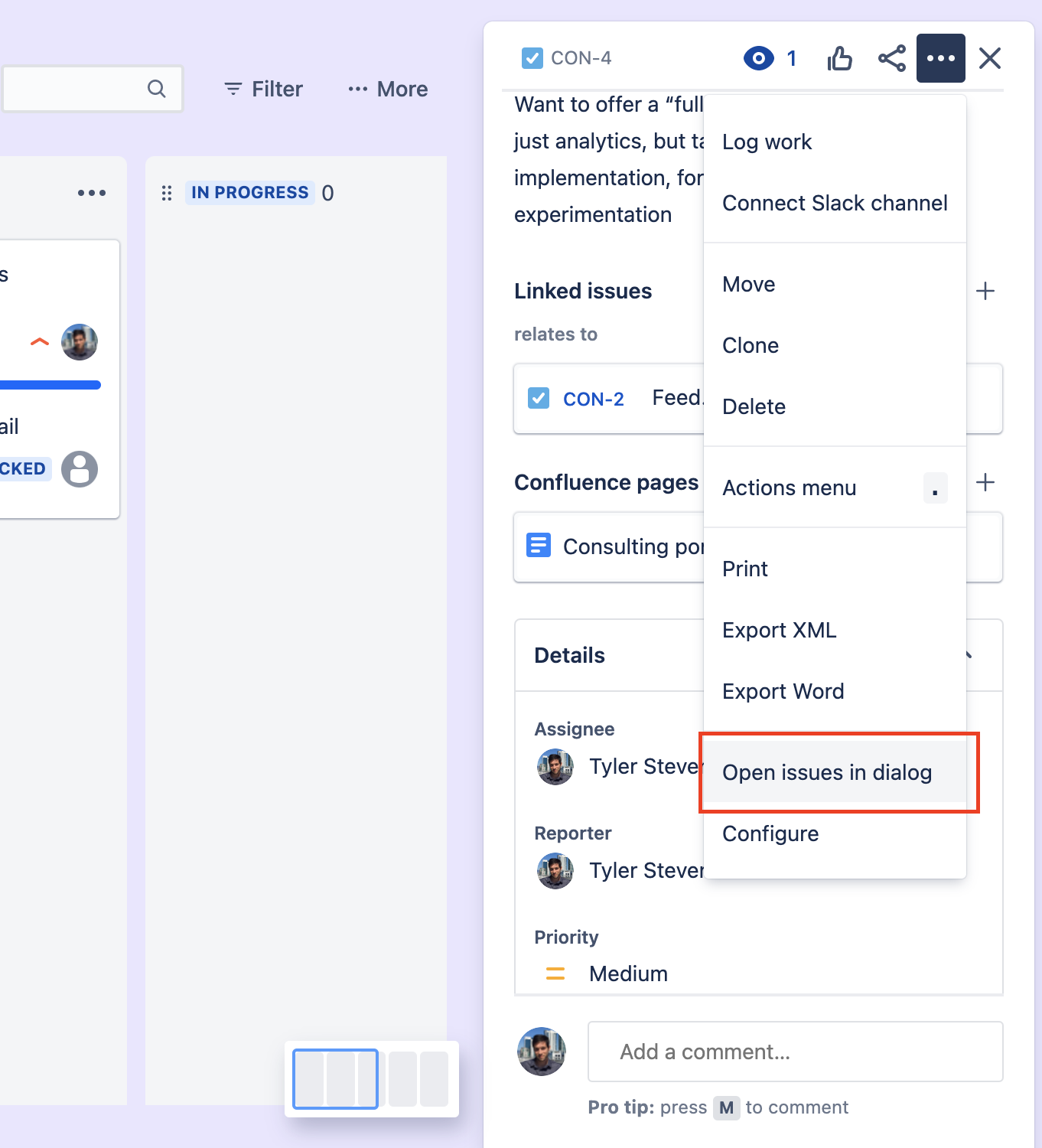Click the Filter button
The image size is (1042, 1148).
[262, 89]
